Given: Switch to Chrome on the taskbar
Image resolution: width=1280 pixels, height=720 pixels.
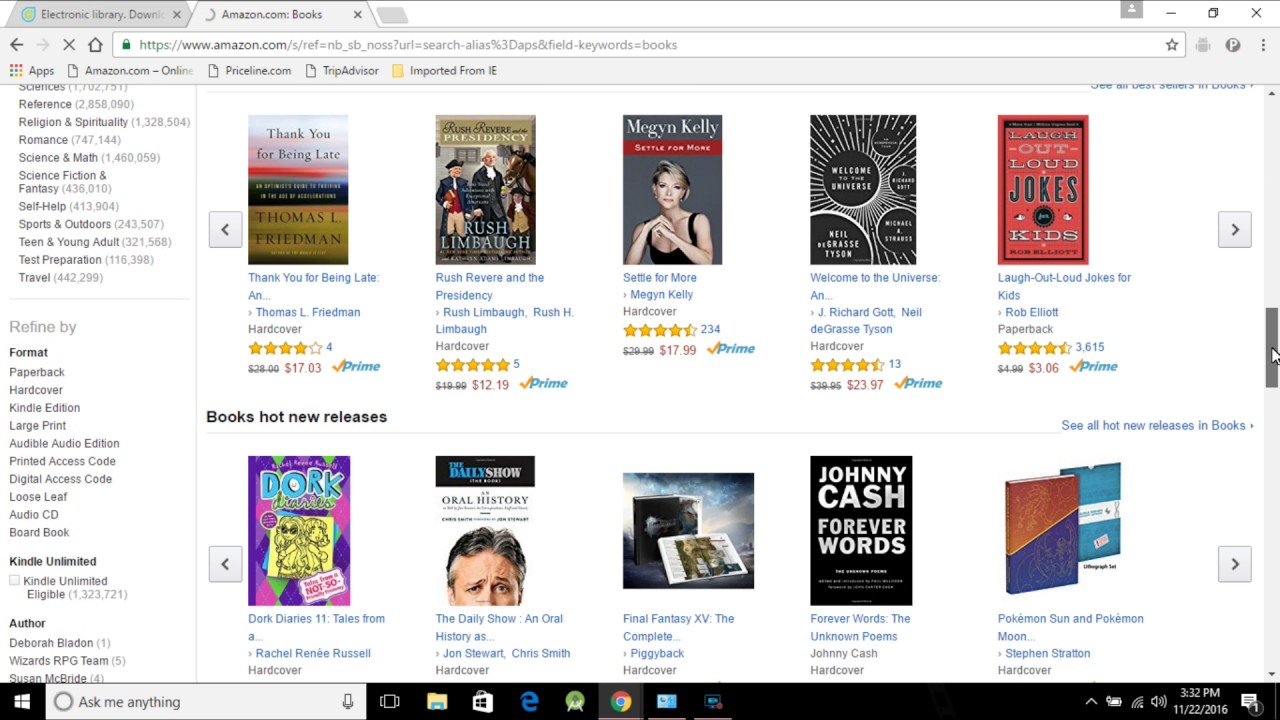Looking at the screenshot, I should [621, 702].
